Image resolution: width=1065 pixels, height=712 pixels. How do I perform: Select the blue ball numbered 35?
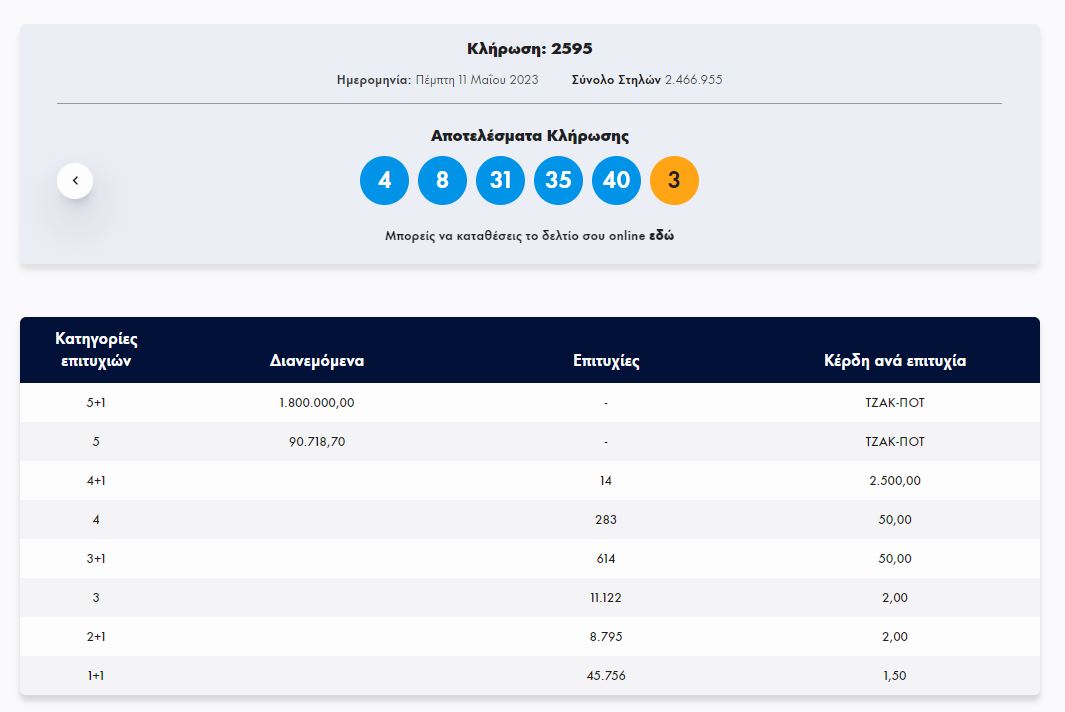558,180
